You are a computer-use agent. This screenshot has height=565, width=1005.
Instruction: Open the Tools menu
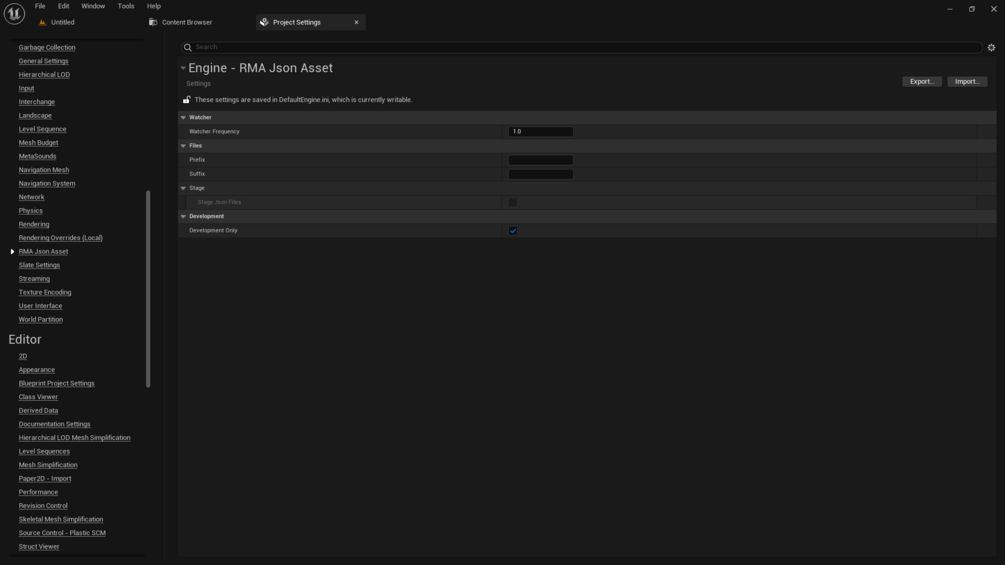coord(126,6)
